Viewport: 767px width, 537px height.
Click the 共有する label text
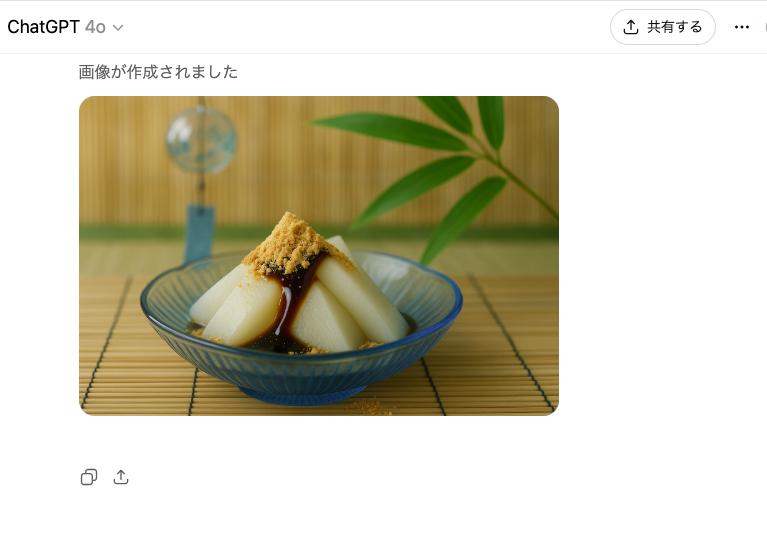(675, 27)
